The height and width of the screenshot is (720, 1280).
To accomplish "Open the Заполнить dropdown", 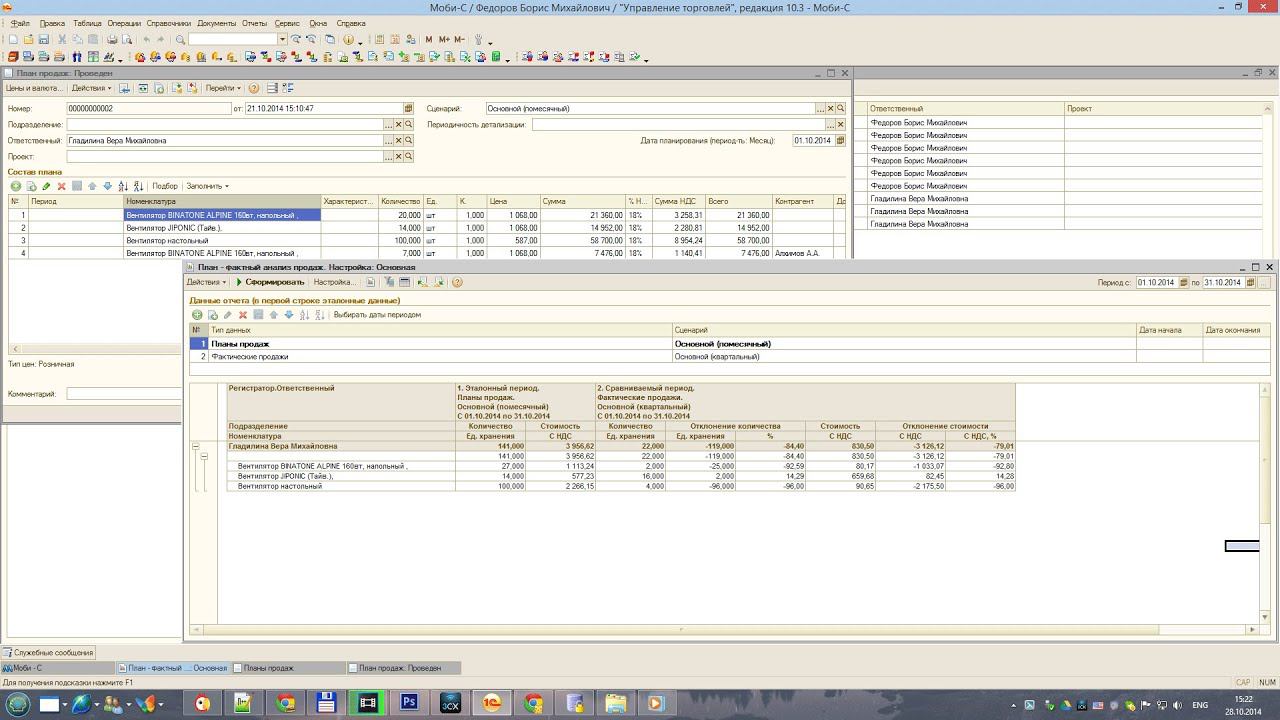I will pyautogui.click(x=207, y=186).
